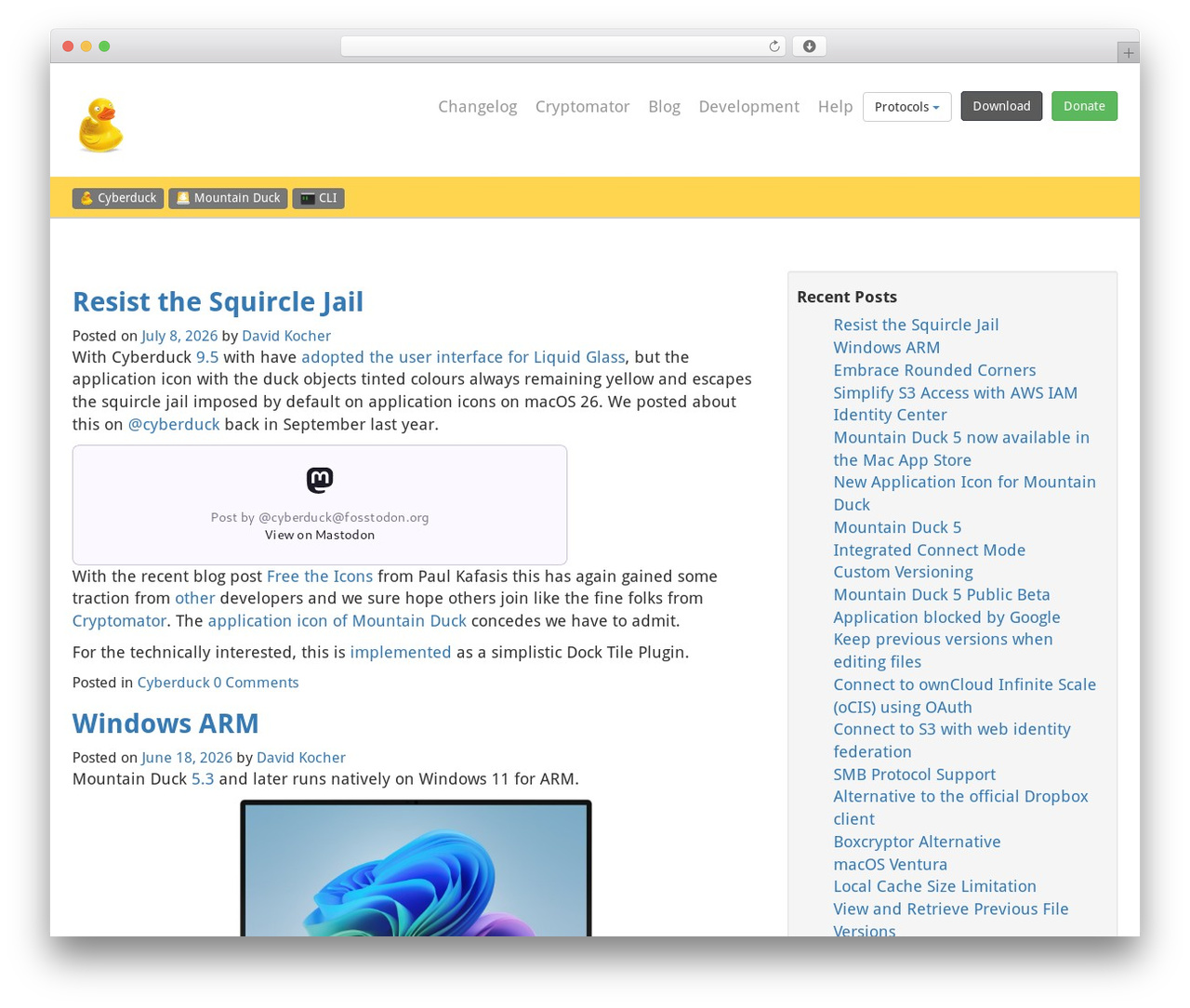Click View on Mastodon
The image size is (1190, 1008).
320,535
